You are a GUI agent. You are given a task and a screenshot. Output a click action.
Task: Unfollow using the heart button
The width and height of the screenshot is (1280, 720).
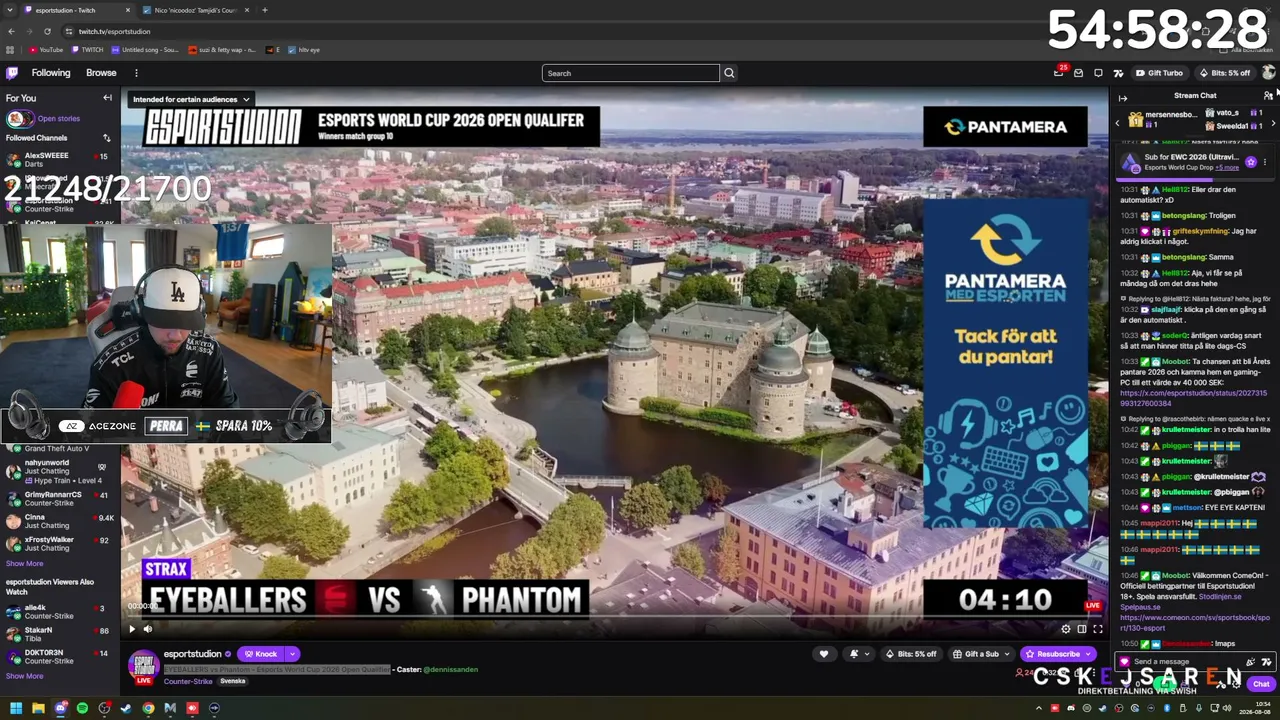[x=824, y=654]
